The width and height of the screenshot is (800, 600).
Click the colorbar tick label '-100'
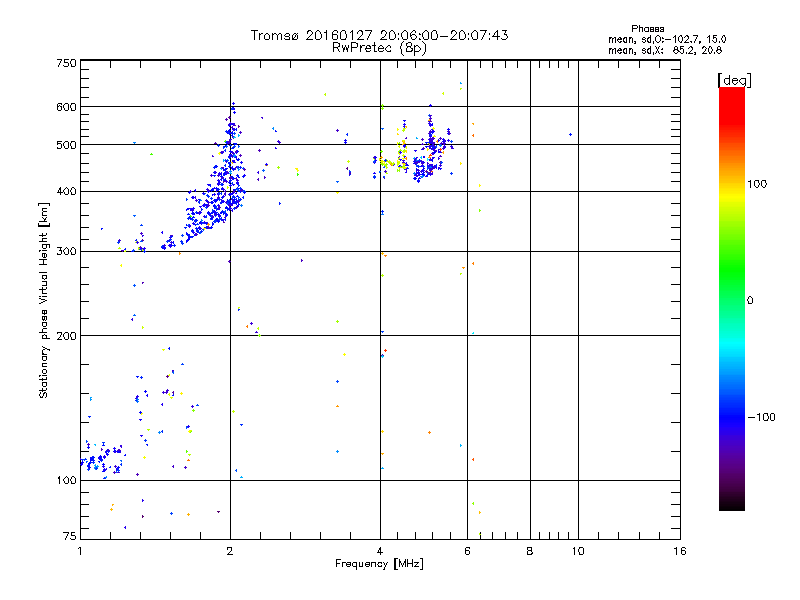761,417
